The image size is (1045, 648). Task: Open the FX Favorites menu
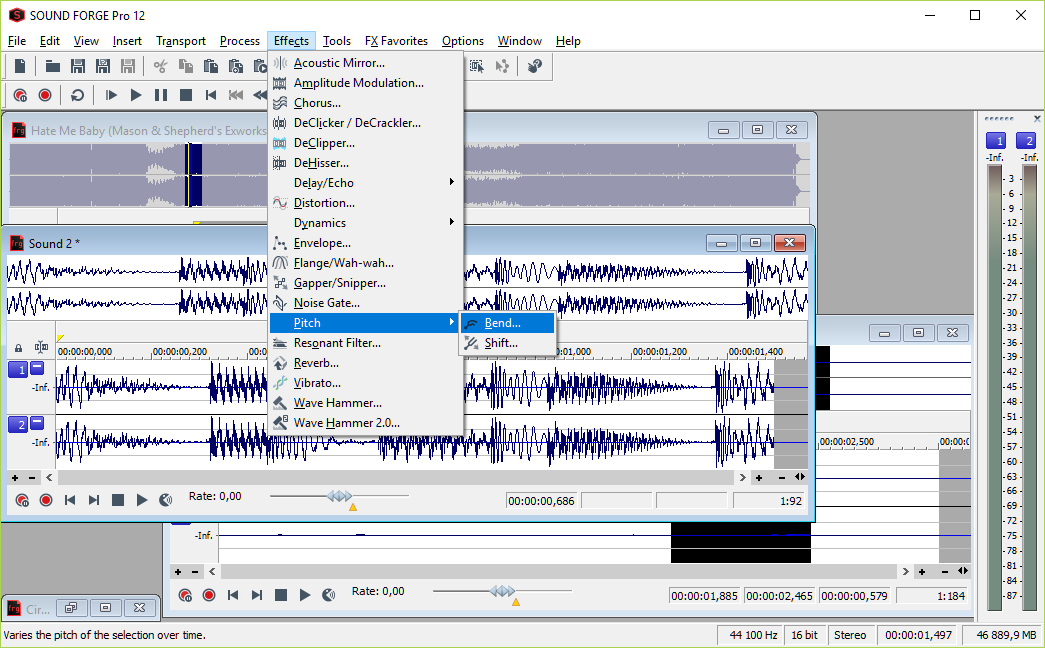click(397, 41)
